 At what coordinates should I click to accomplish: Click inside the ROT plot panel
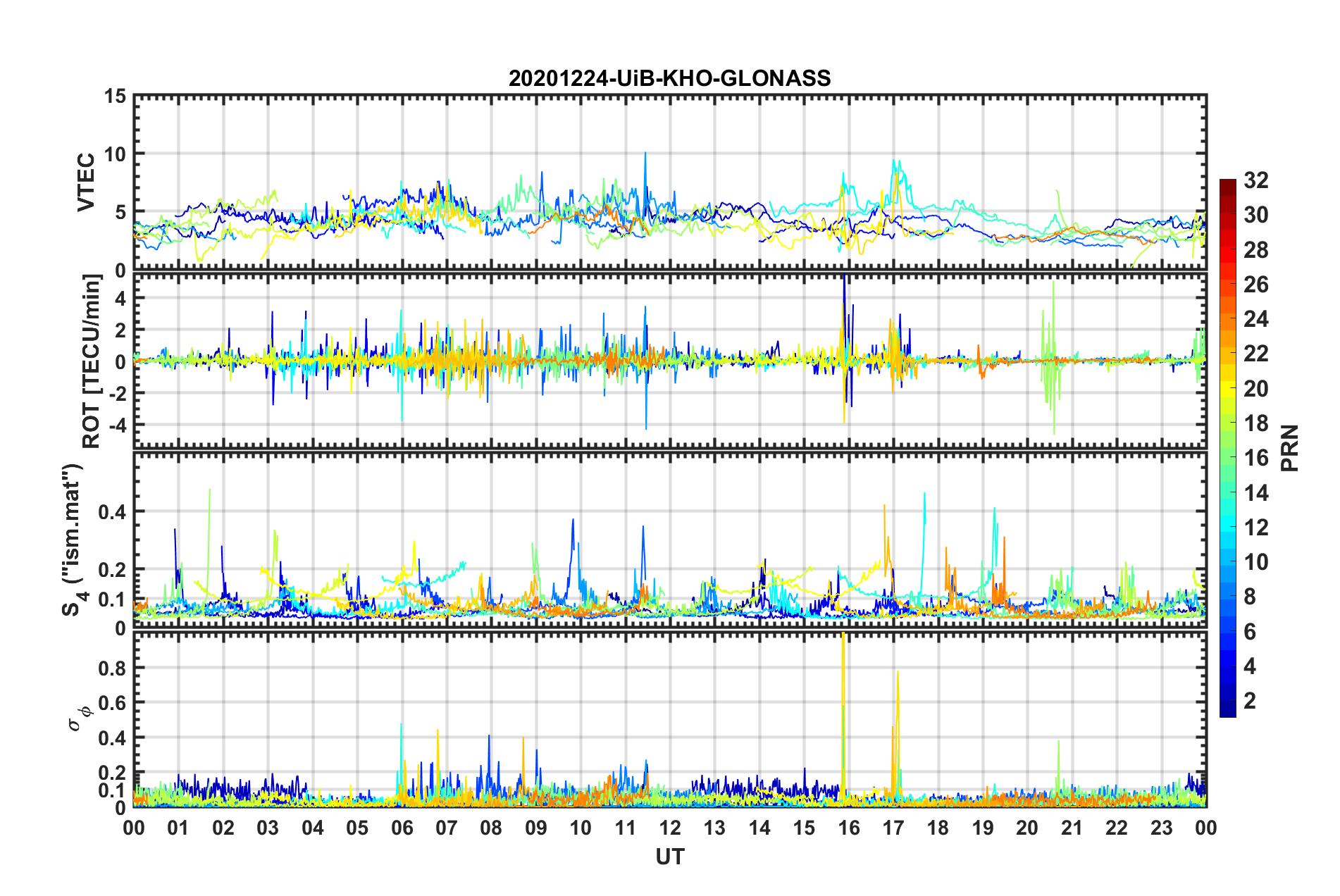click(670, 361)
